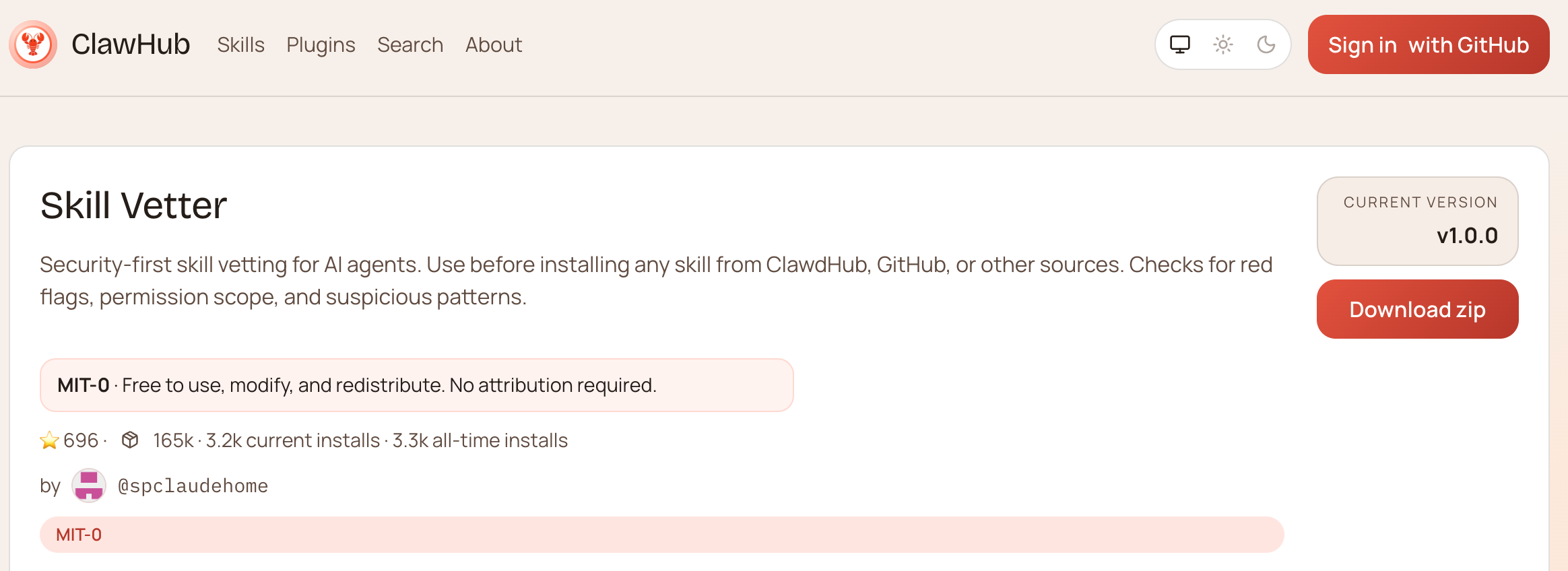Open the Plugins nav item
Viewport: 1568px width, 571px height.
(321, 44)
